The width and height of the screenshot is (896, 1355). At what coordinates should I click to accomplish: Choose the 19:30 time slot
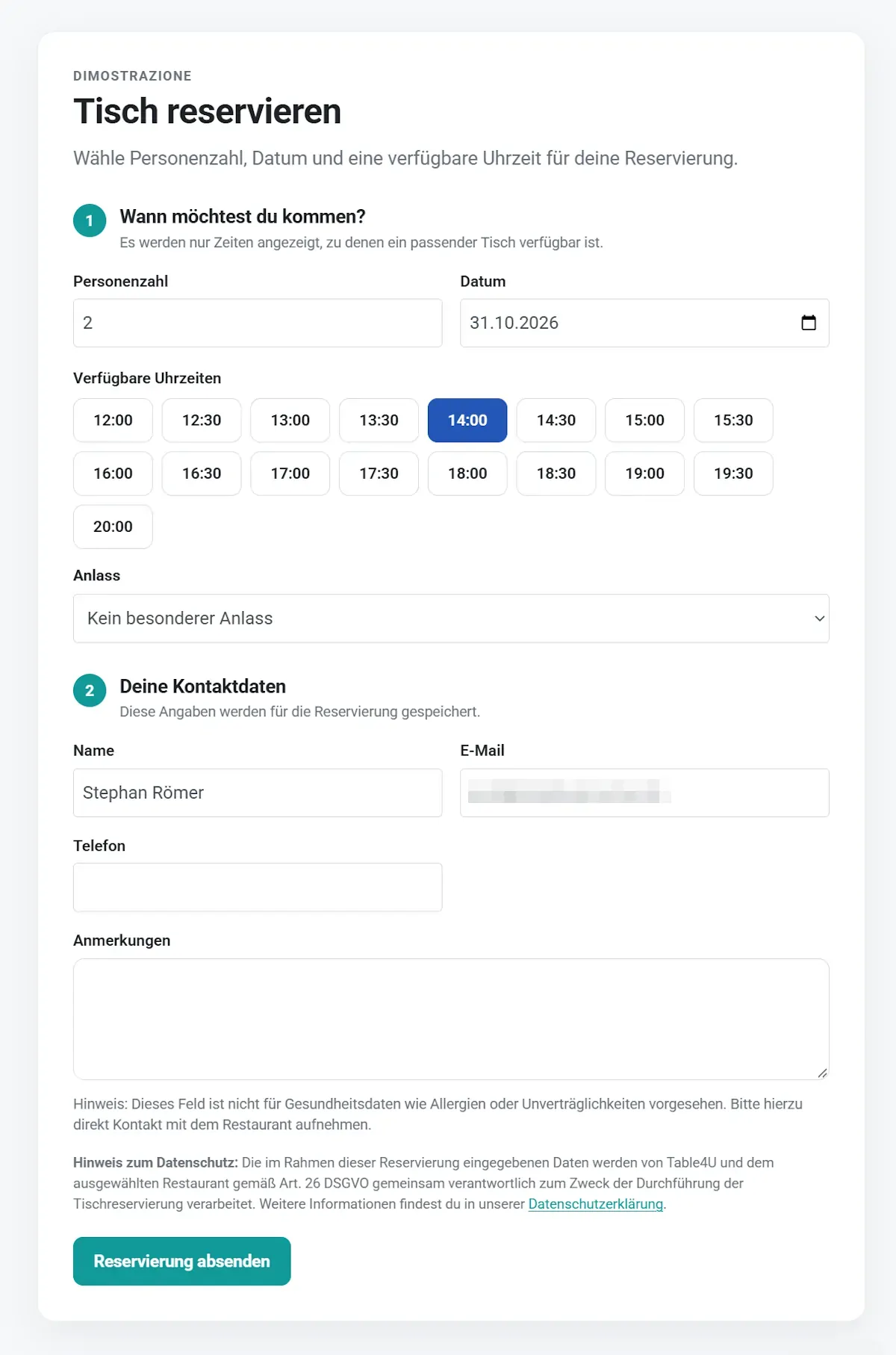pos(733,474)
